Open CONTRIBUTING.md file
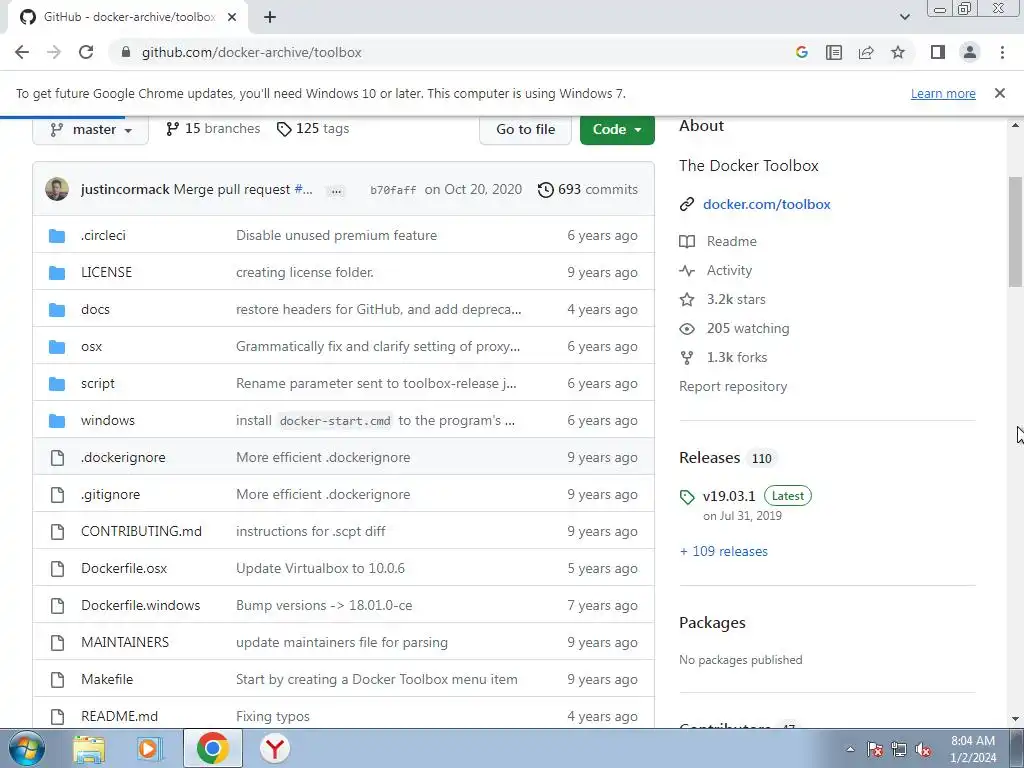This screenshot has height=768, width=1024. tap(141, 531)
